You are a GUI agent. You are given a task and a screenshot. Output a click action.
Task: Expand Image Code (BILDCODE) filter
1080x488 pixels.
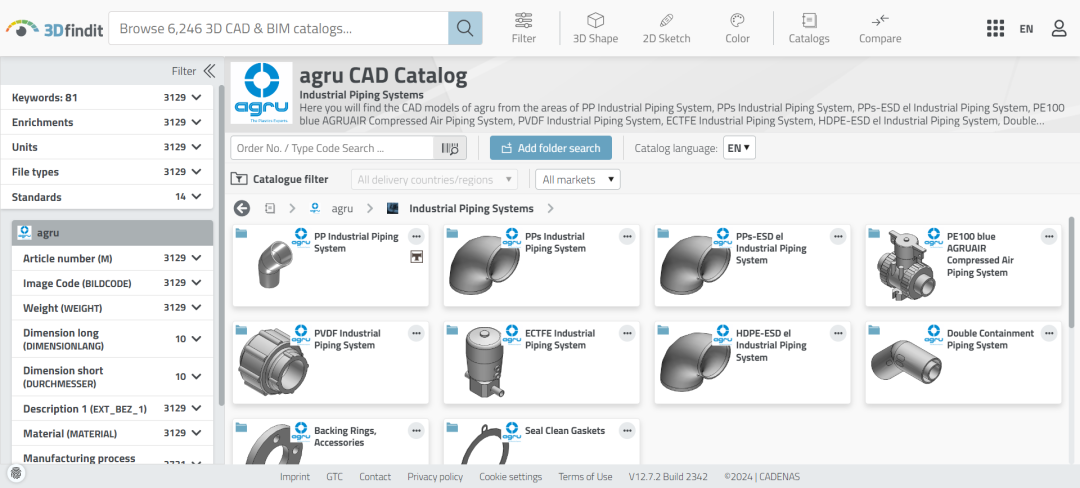[112, 283]
